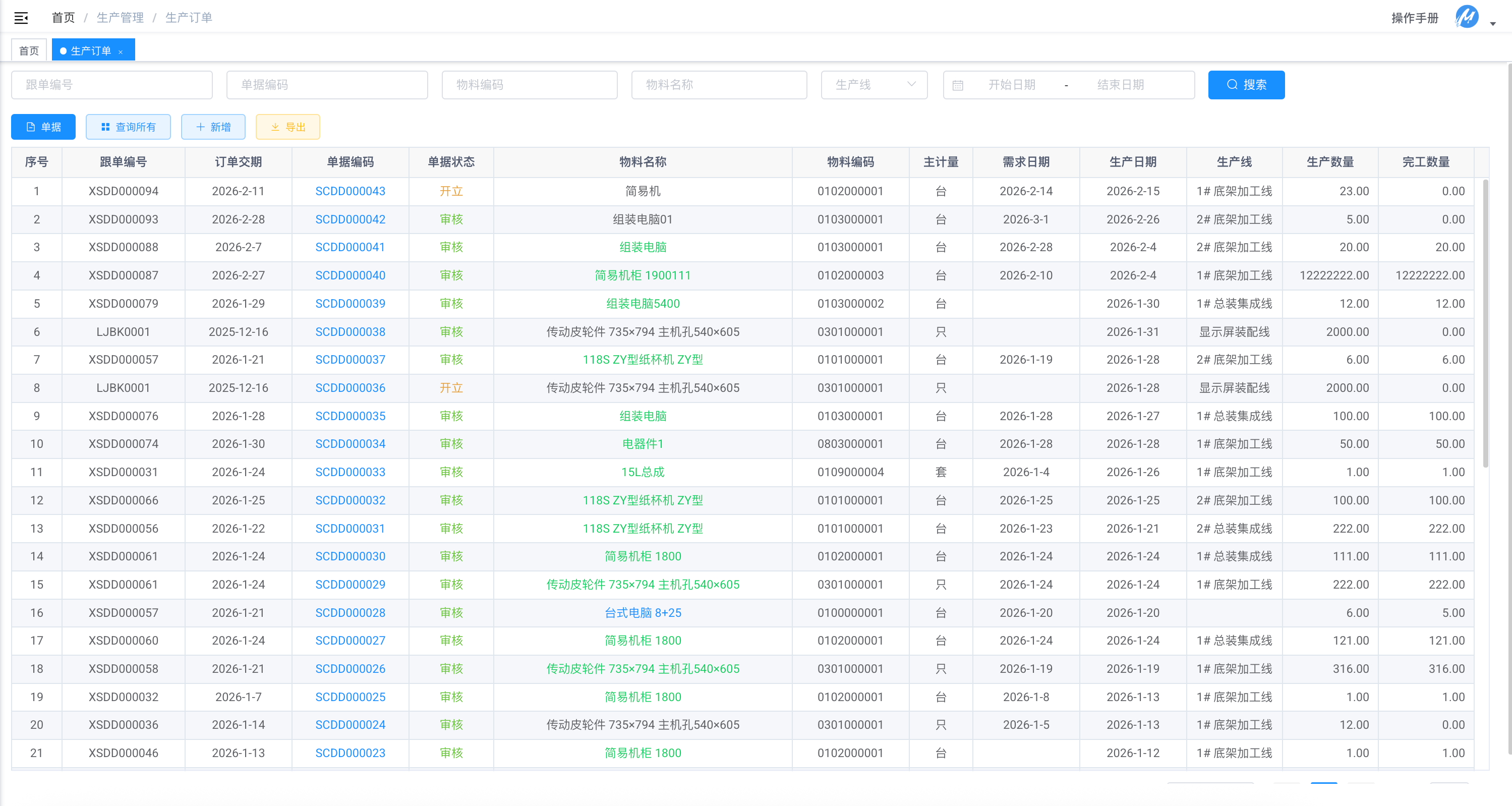Close the 生产订单 tab with its × icon
Image resolution: width=1512 pixels, height=806 pixels.
tap(121, 51)
